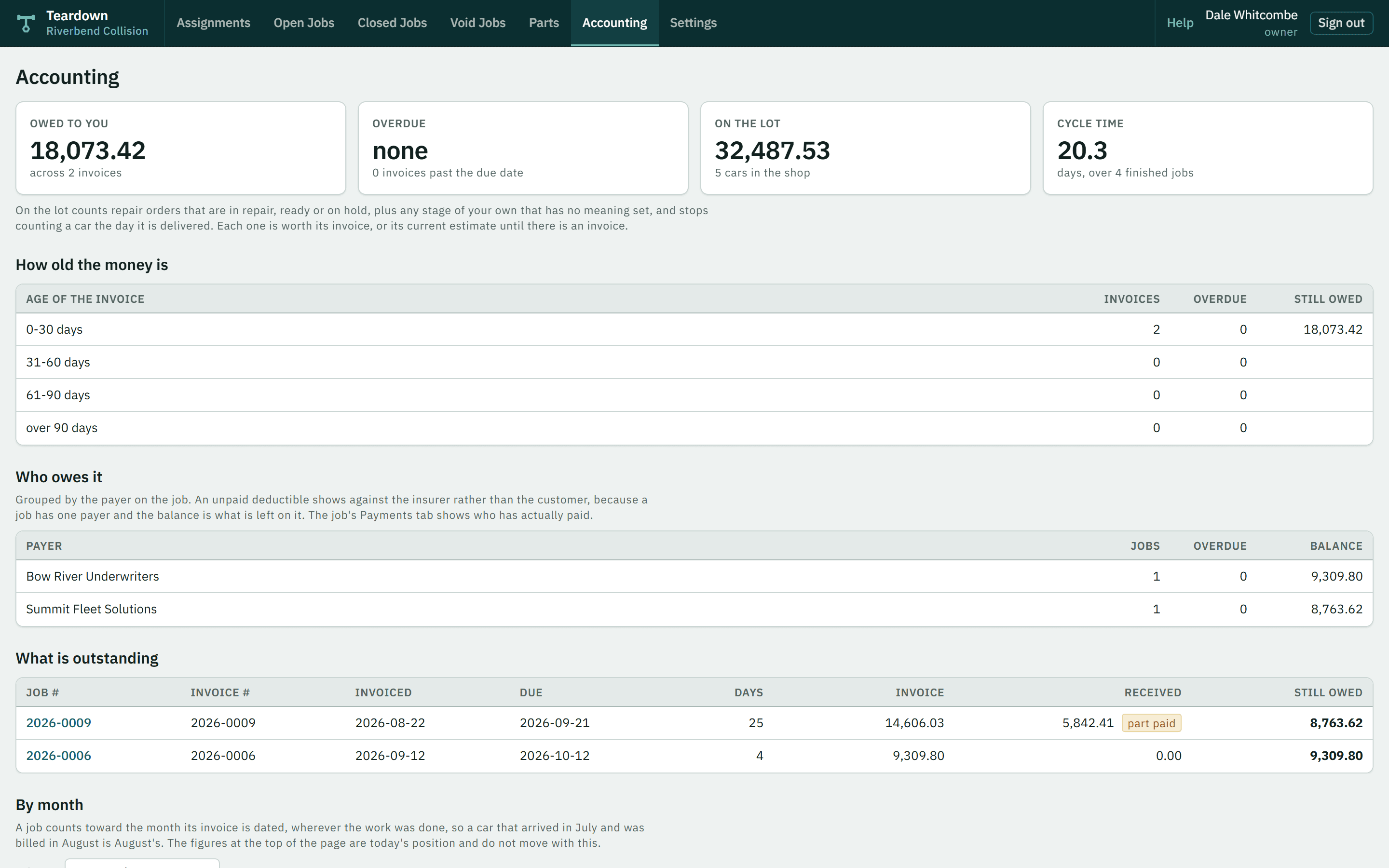This screenshot has height=868, width=1389.
Task: Click the Dale Whitcombe user name
Action: (1251, 15)
